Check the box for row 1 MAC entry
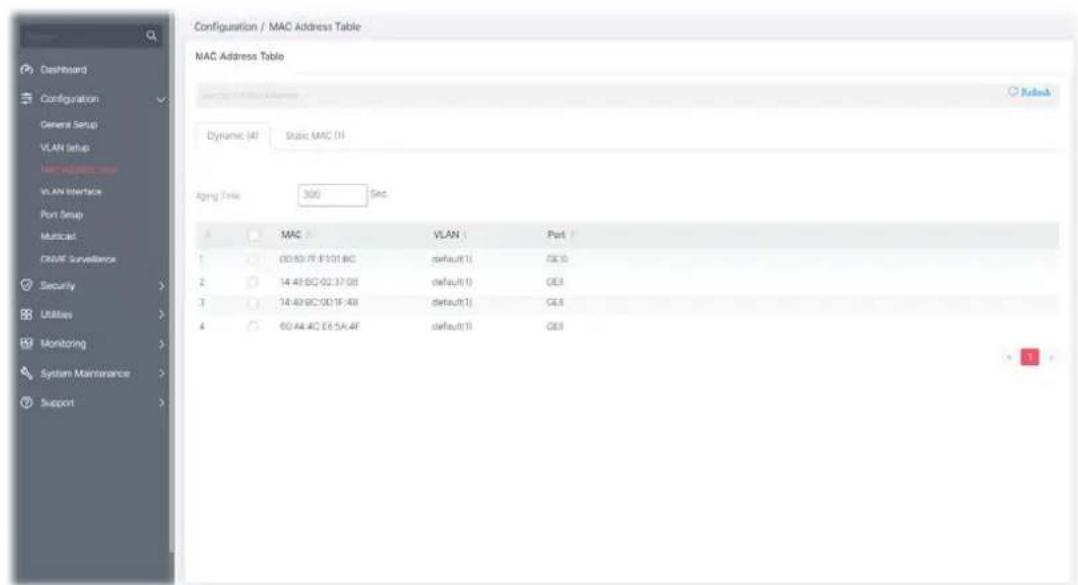Viewport: 1078px width, 585px height. point(253,259)
